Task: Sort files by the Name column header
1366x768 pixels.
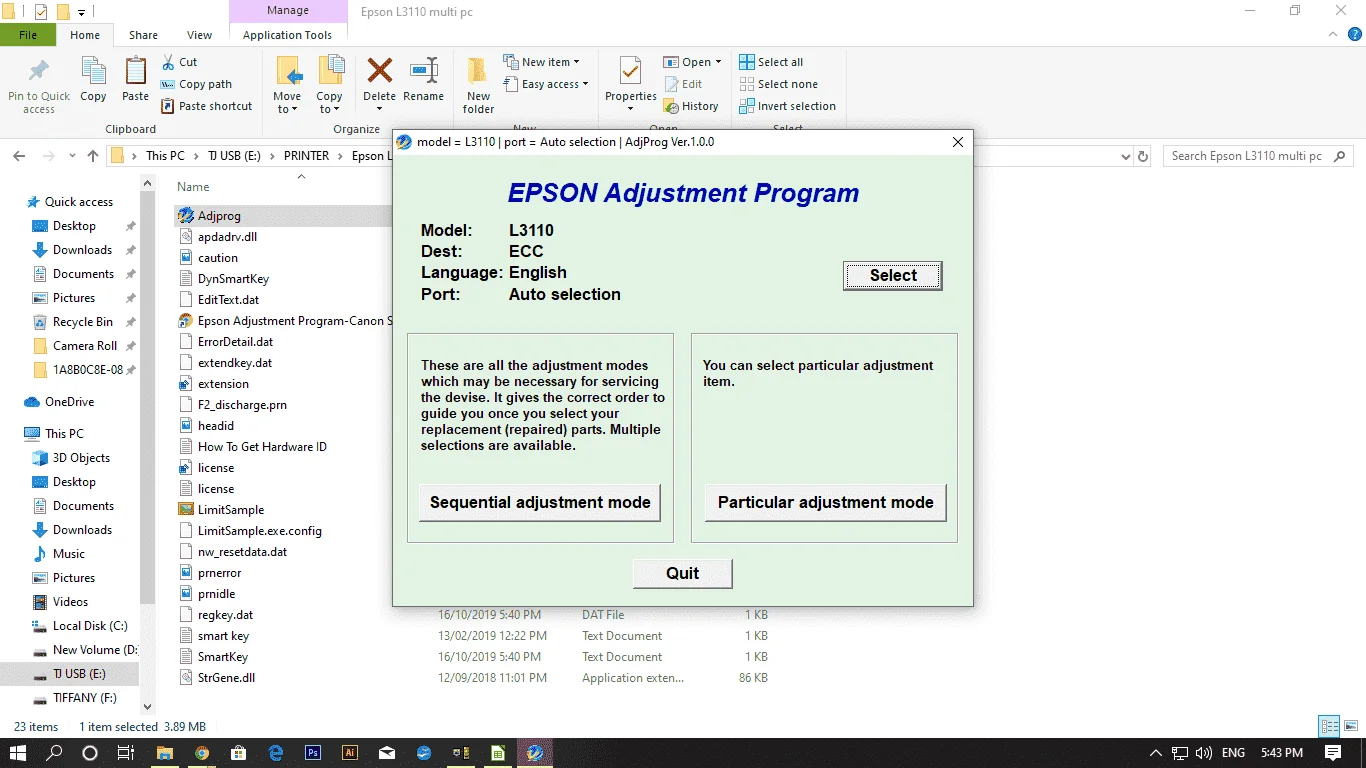Action: click(193, 187)
